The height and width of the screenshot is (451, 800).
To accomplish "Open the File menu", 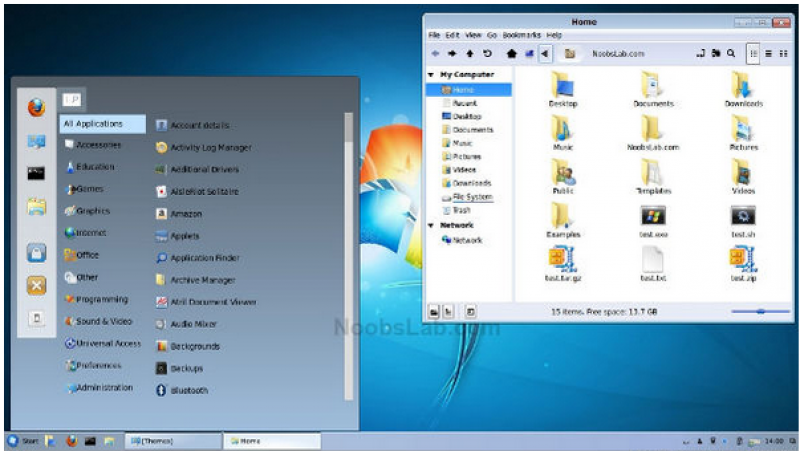I will (x=434, y=35).
